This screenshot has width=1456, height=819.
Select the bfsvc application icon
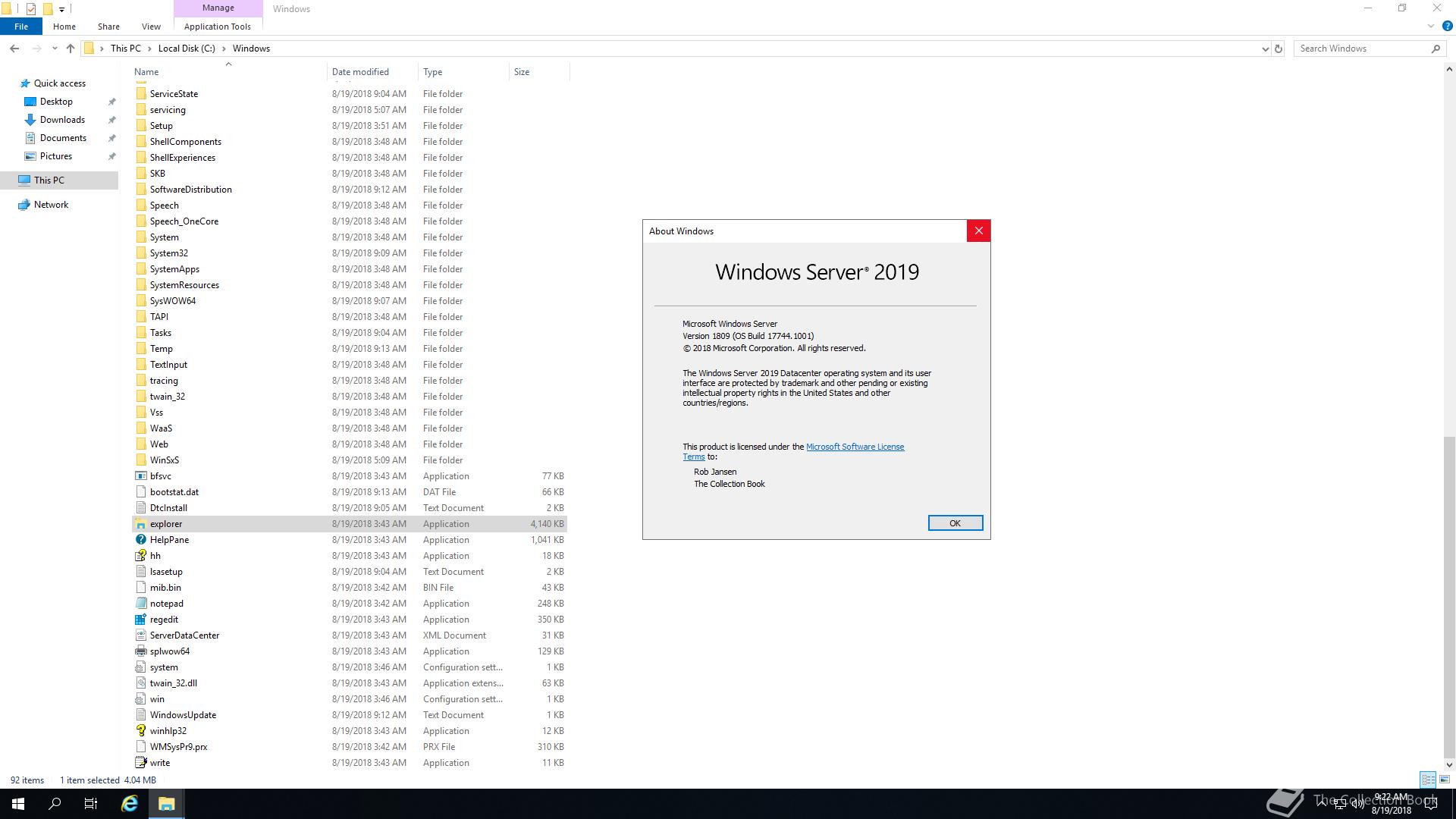click(x=140, y=476)
